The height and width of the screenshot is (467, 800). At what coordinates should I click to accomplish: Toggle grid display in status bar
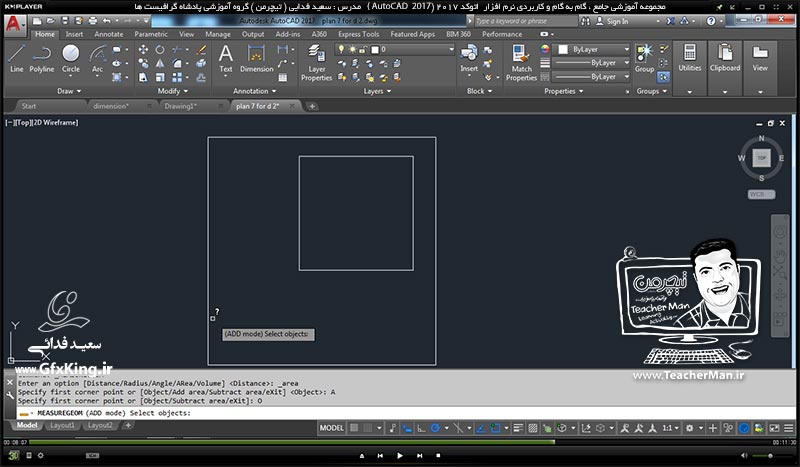[x=354, y=428]
